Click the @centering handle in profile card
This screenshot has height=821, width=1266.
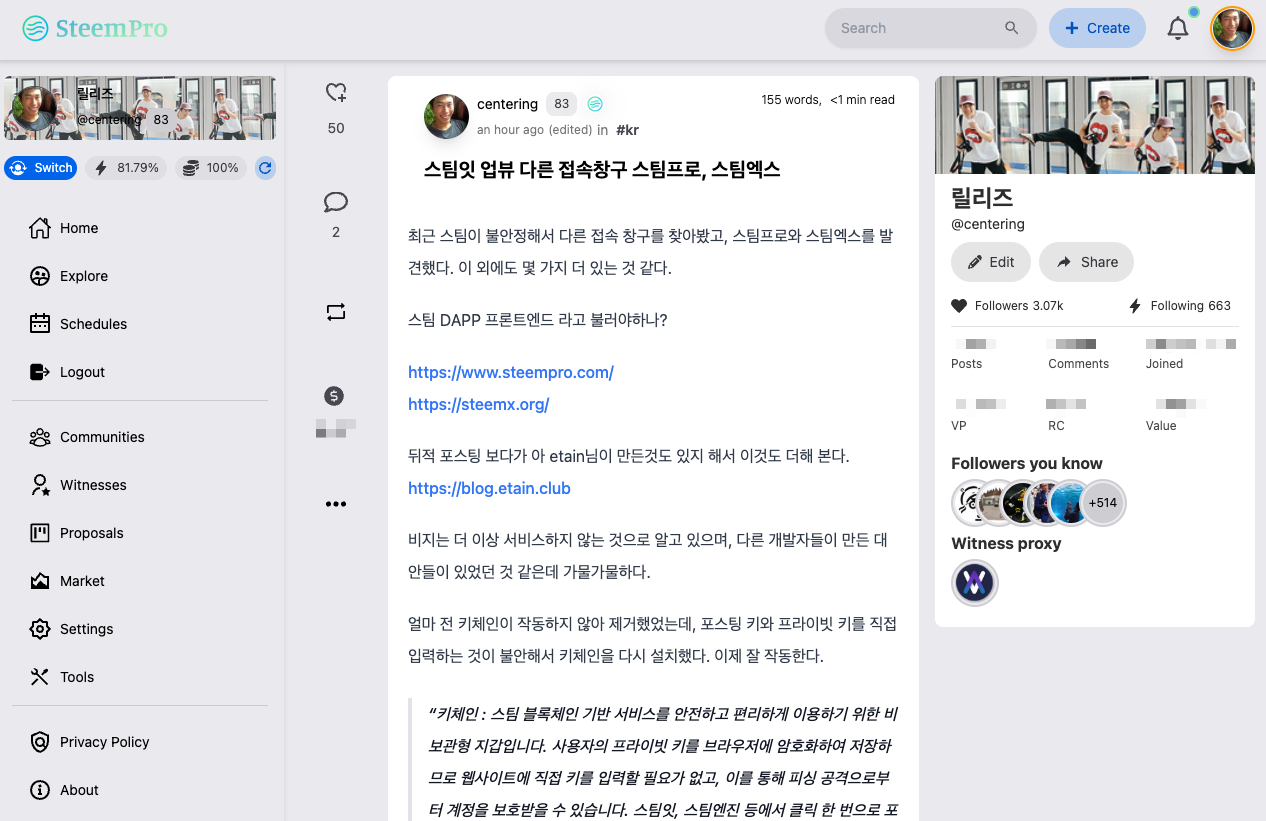tap(988, 224)
